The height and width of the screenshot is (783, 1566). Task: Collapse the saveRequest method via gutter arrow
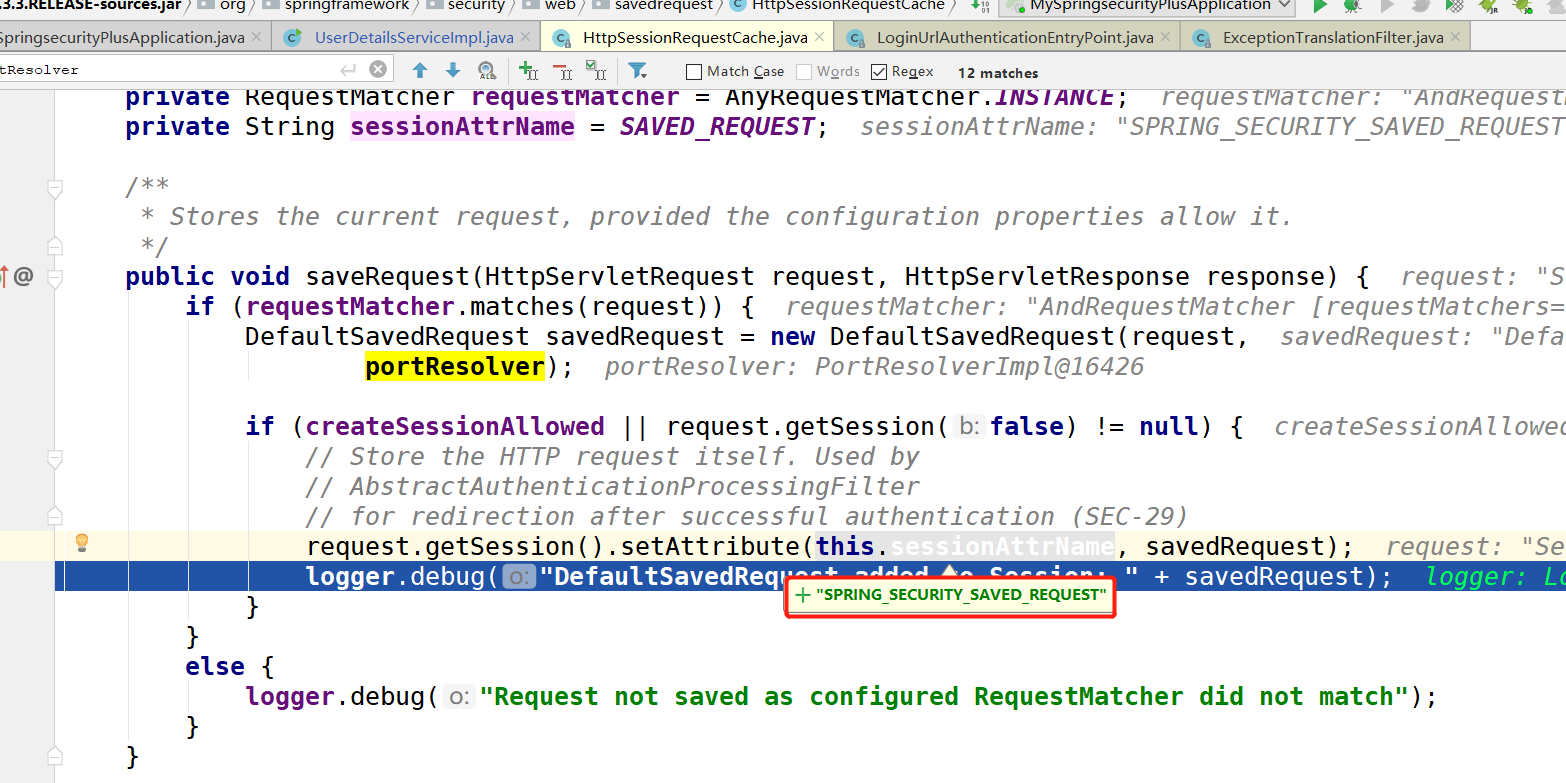(55, 276)
